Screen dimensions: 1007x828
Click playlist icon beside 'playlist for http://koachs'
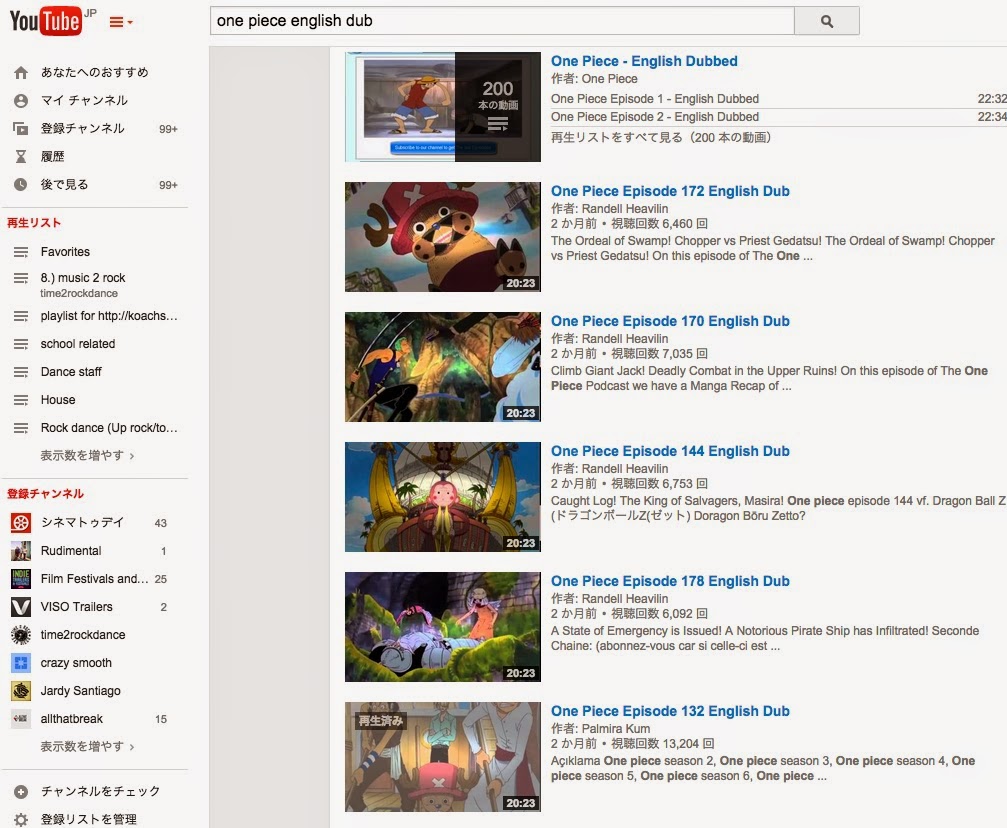(x=21, y=316)
